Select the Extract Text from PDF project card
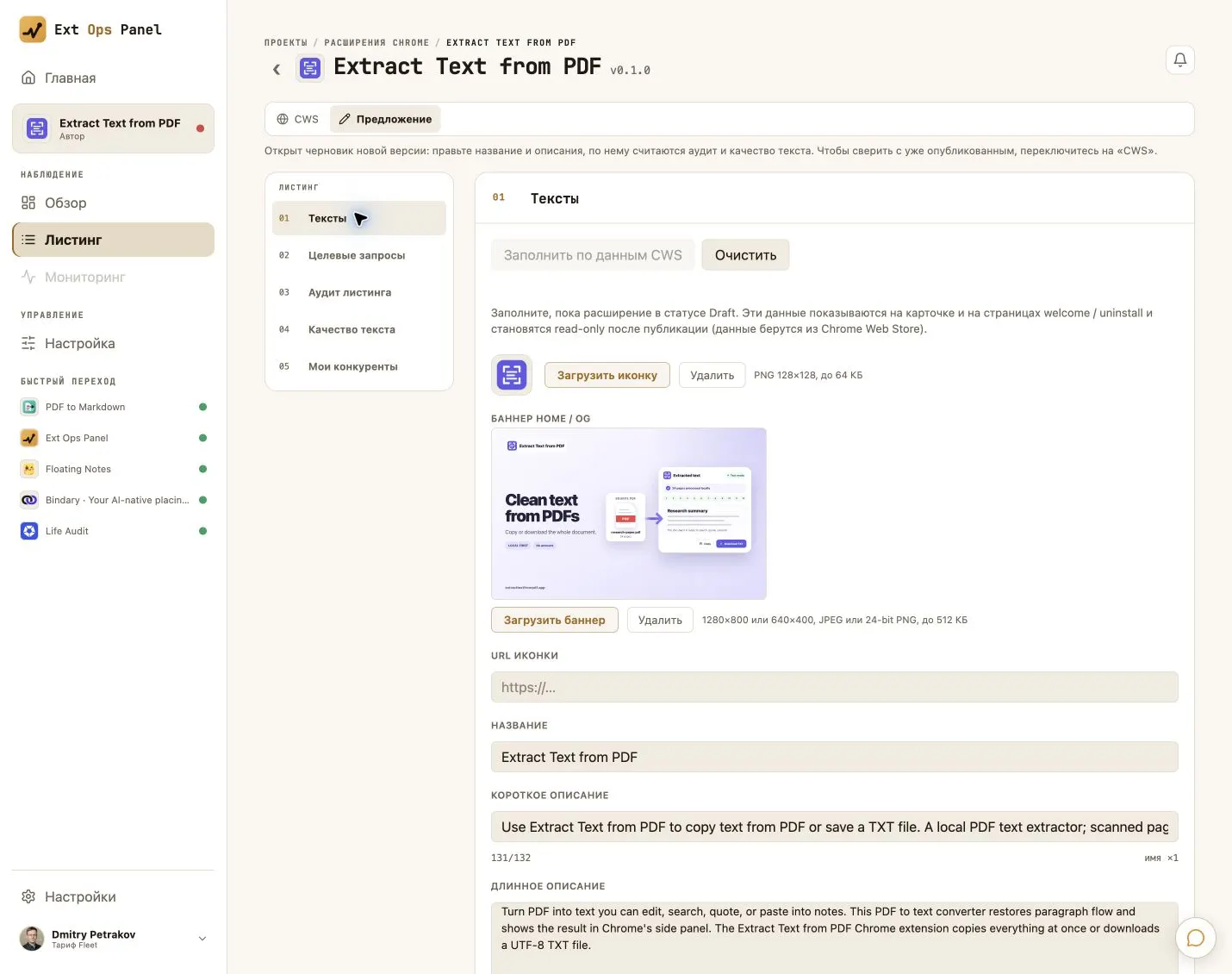The width and height of the screenshot is (1232, 974). [113, 128]
